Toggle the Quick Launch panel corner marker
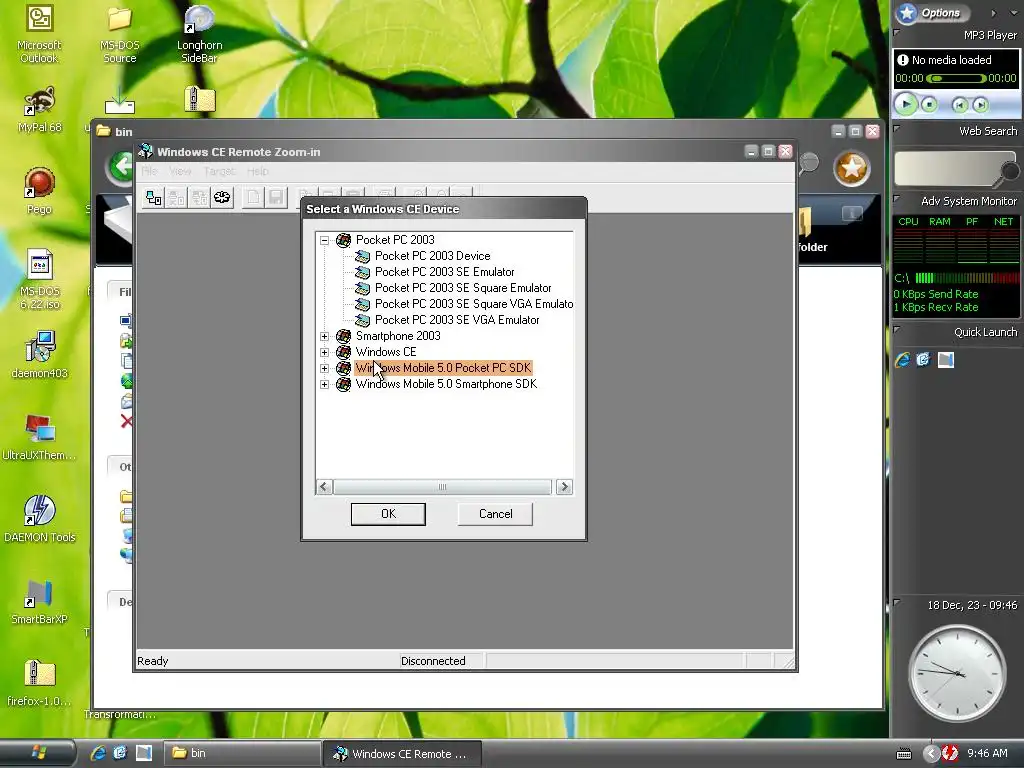 (x=897, y=330)
